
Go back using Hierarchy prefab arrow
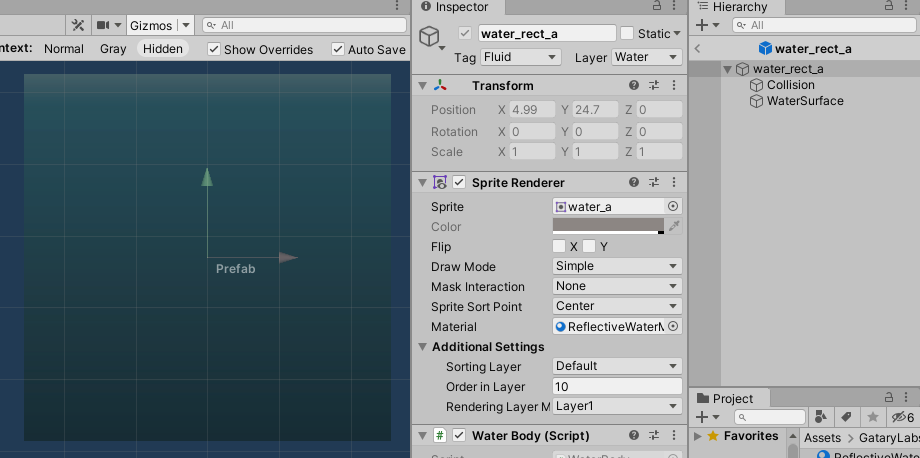(x=697, y=48)
